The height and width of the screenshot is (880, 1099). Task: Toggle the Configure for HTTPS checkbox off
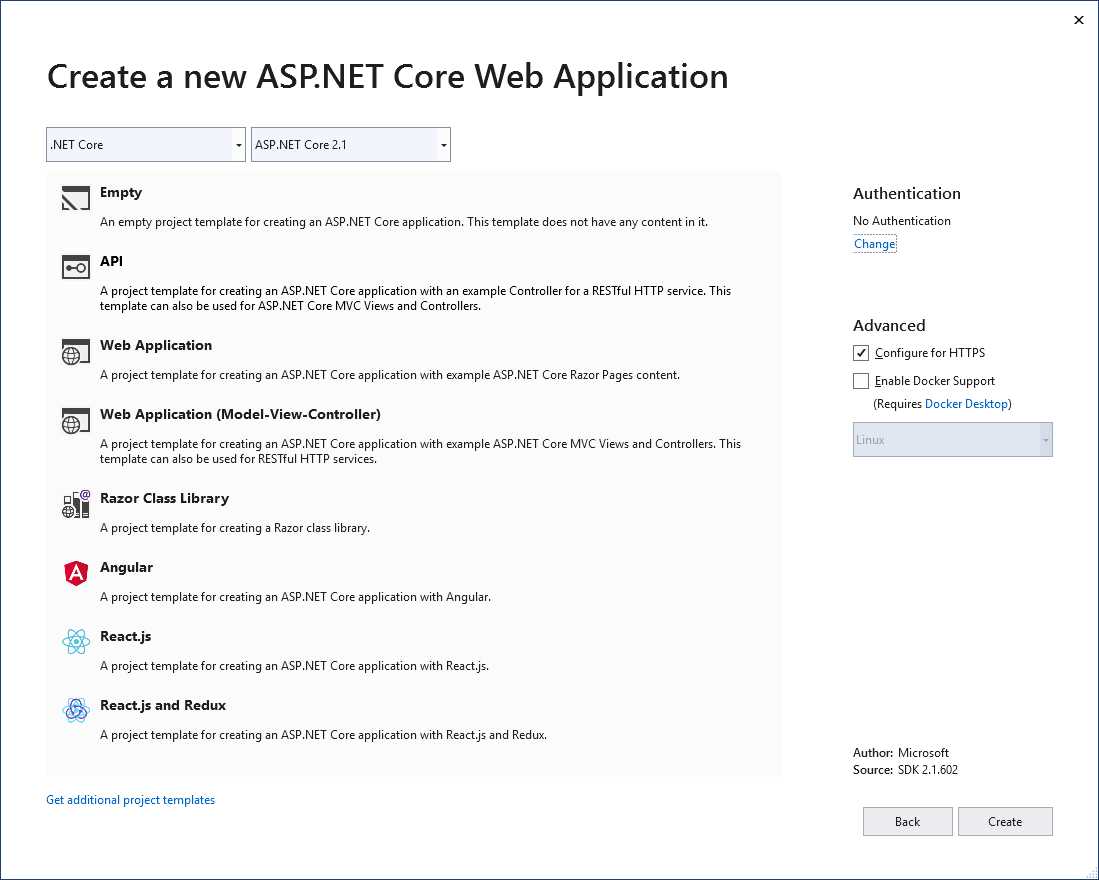coord(861,353)
